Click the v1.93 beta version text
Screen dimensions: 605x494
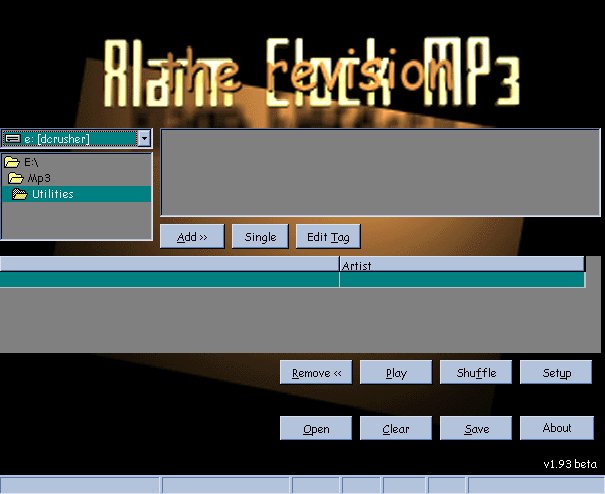570,464
